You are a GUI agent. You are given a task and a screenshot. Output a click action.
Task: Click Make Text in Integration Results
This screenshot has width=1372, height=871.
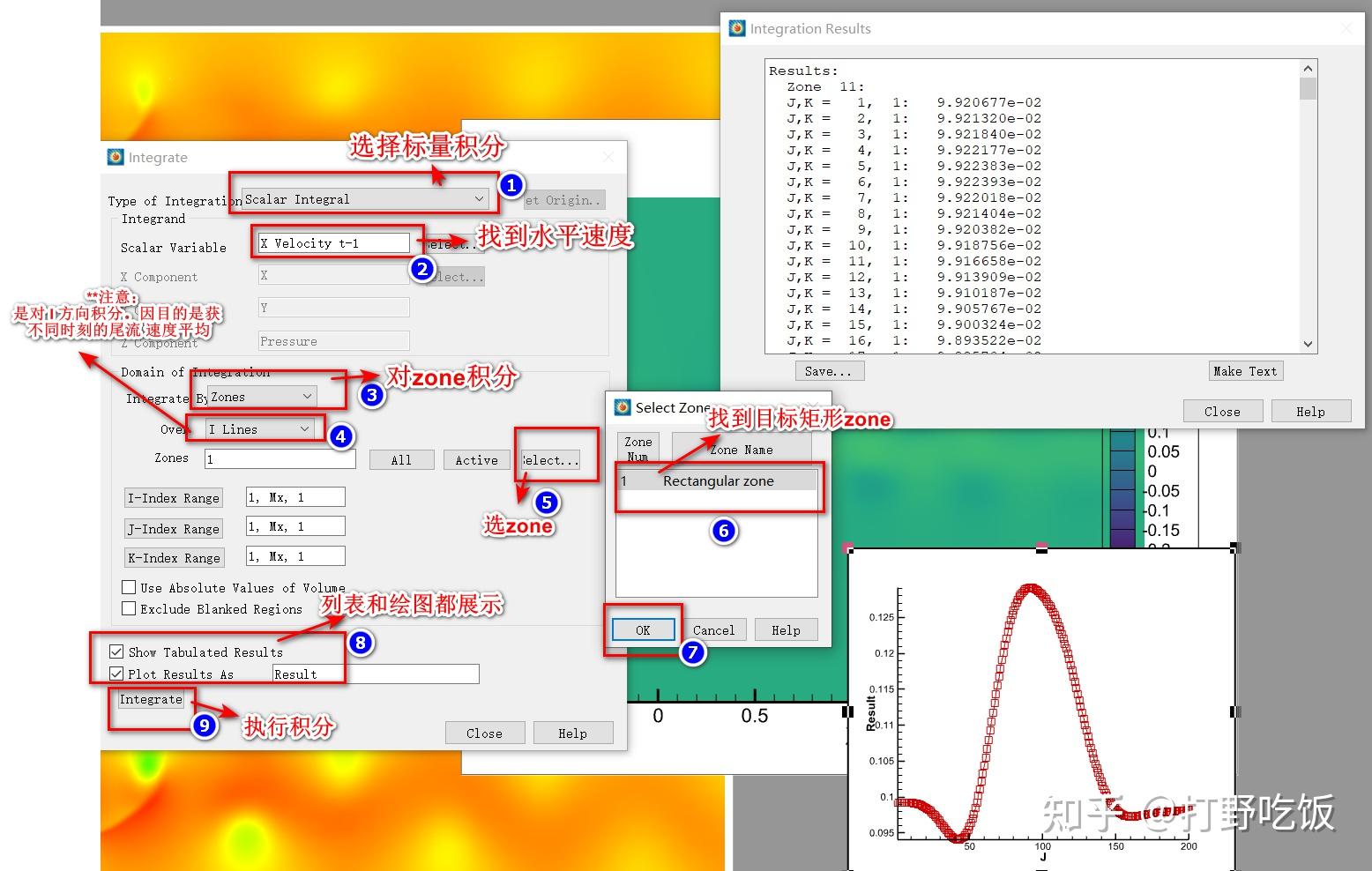(1245, 370)
